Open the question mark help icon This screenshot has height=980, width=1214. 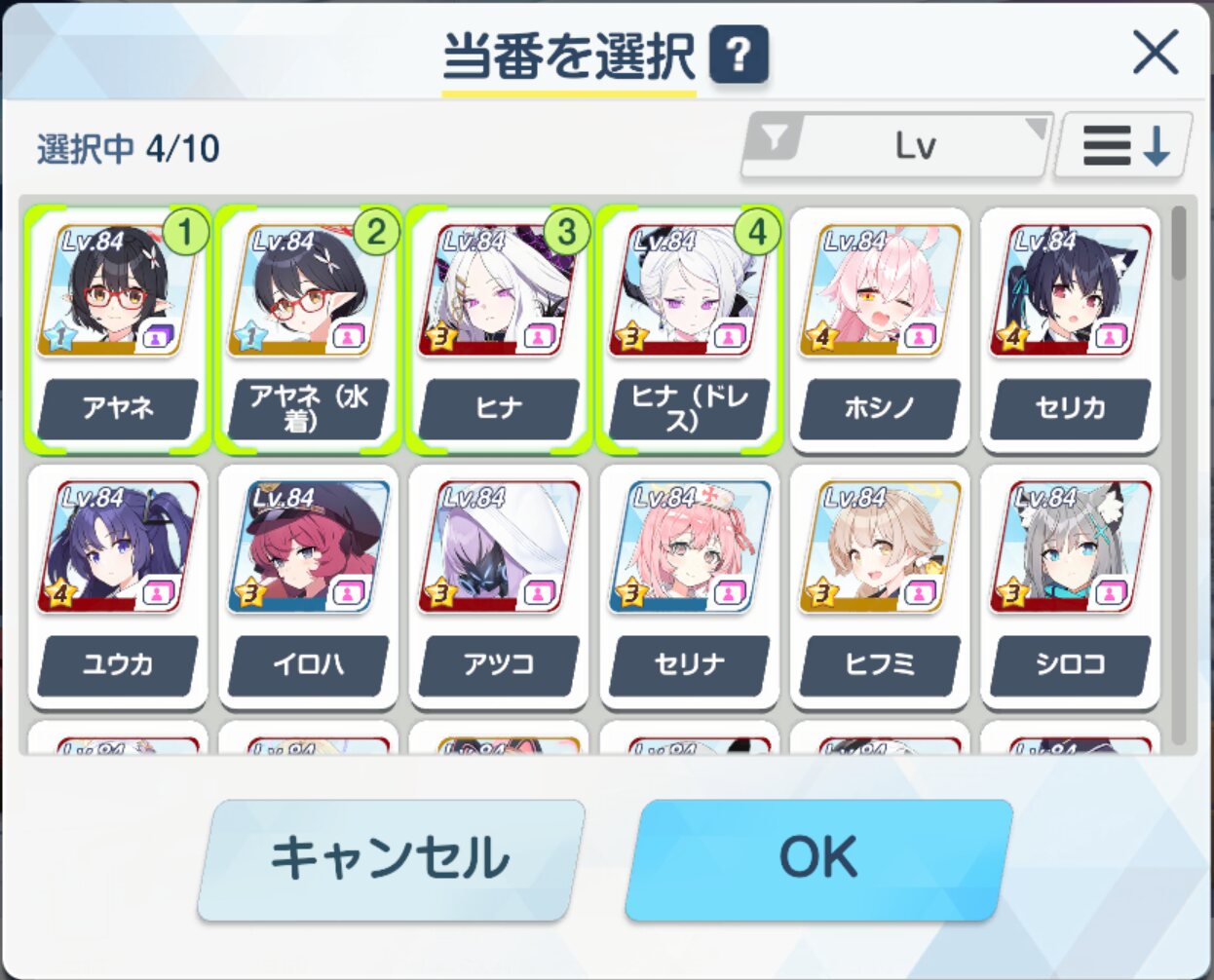pyautogui.click(x=739, y=54)
